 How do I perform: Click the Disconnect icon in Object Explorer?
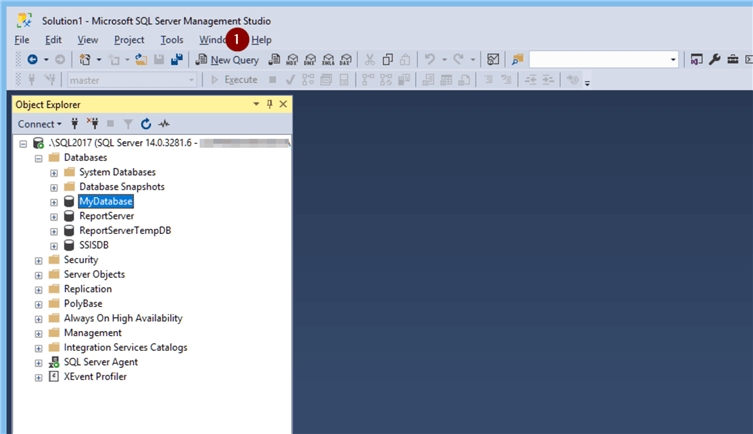pyautogui.click(x=93, y=124)
